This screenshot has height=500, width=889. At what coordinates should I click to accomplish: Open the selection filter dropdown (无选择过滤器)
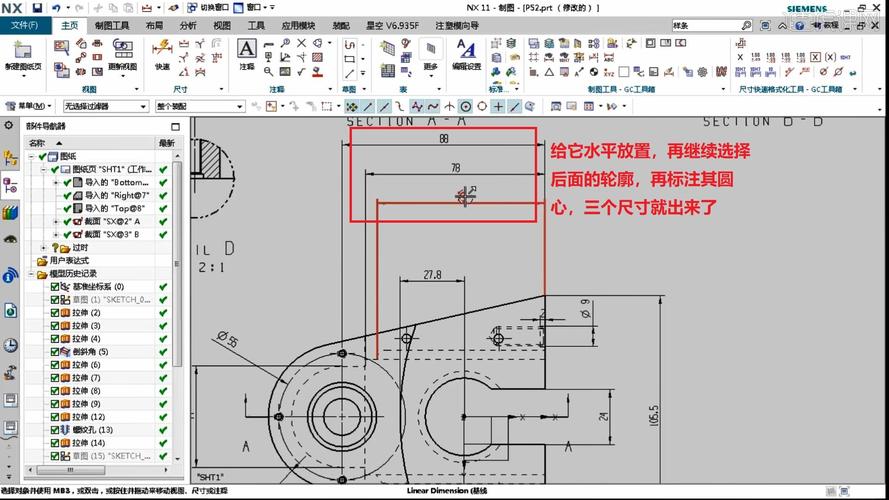coord(105,106)
